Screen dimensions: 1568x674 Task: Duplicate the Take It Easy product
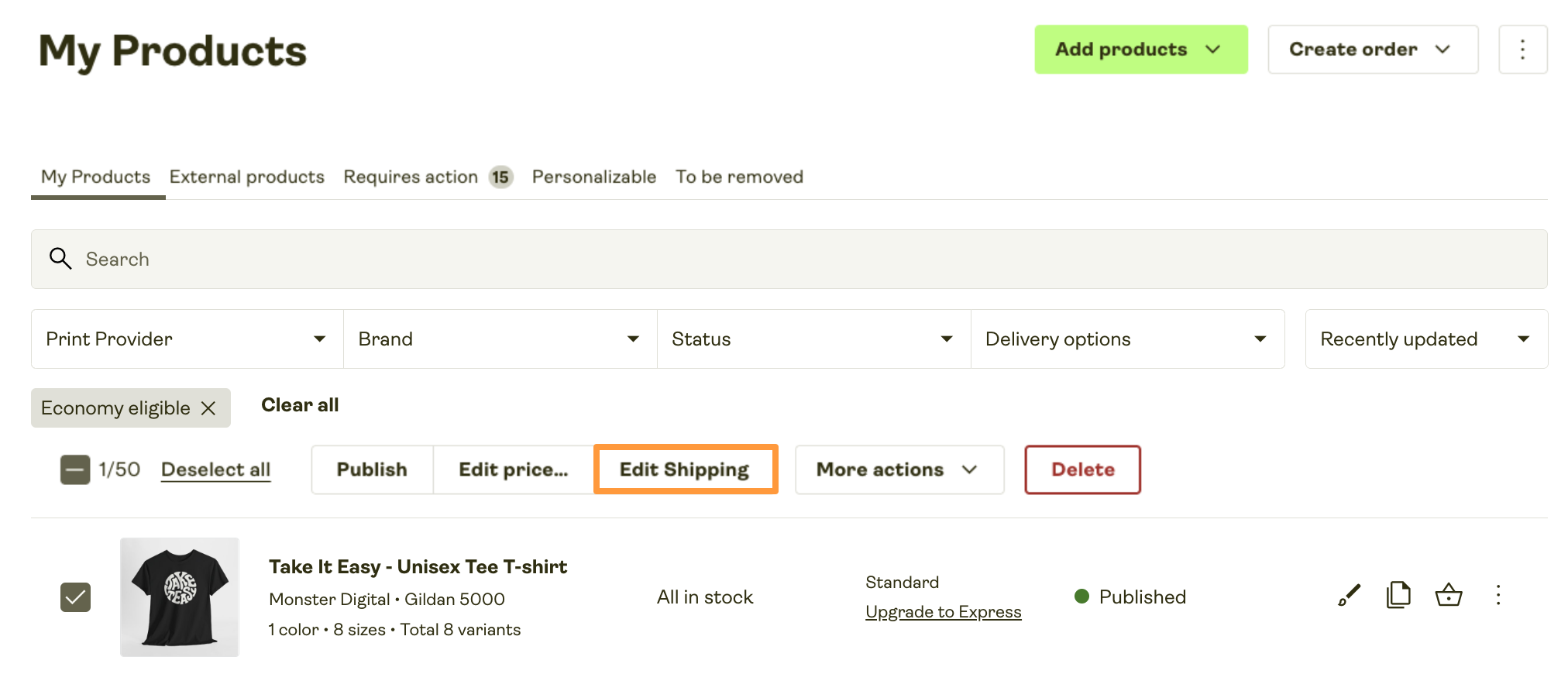click(x=1398, y=595)
